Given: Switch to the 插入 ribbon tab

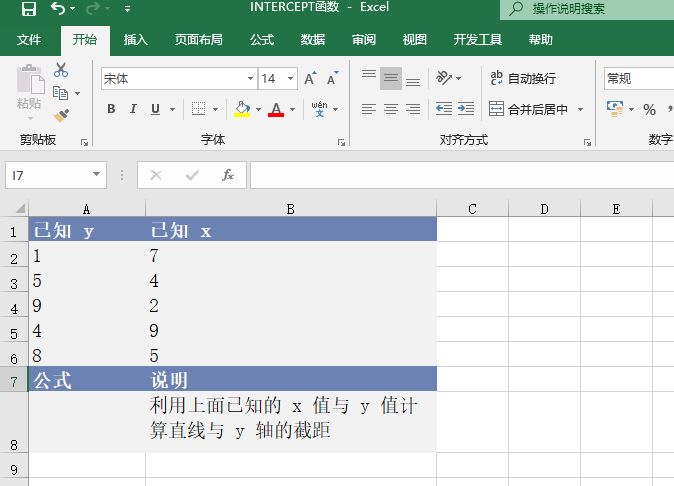Looking at the screenshot, I should coord(136,40).
